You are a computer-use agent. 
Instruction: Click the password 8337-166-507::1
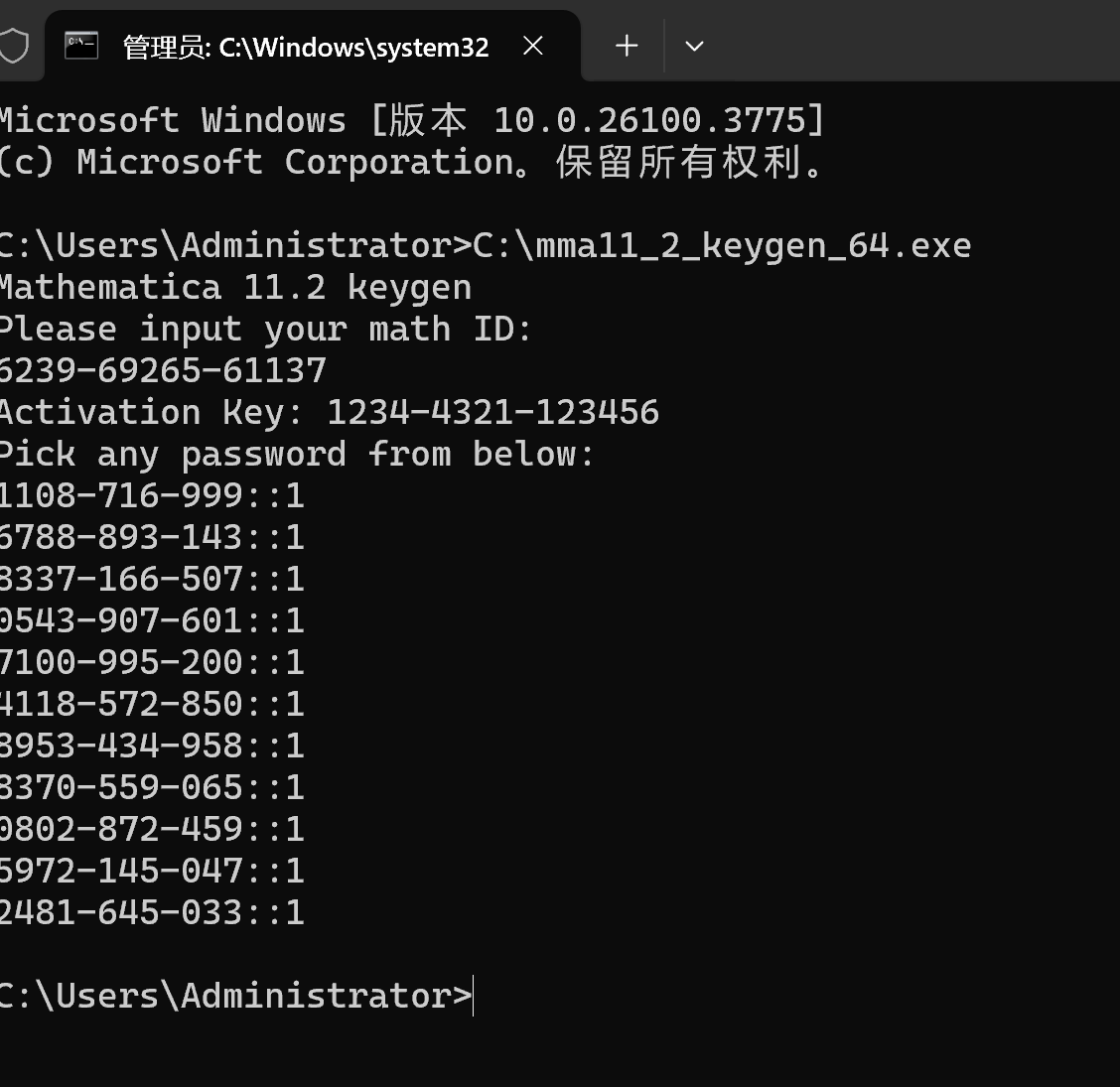pos(152,580)
